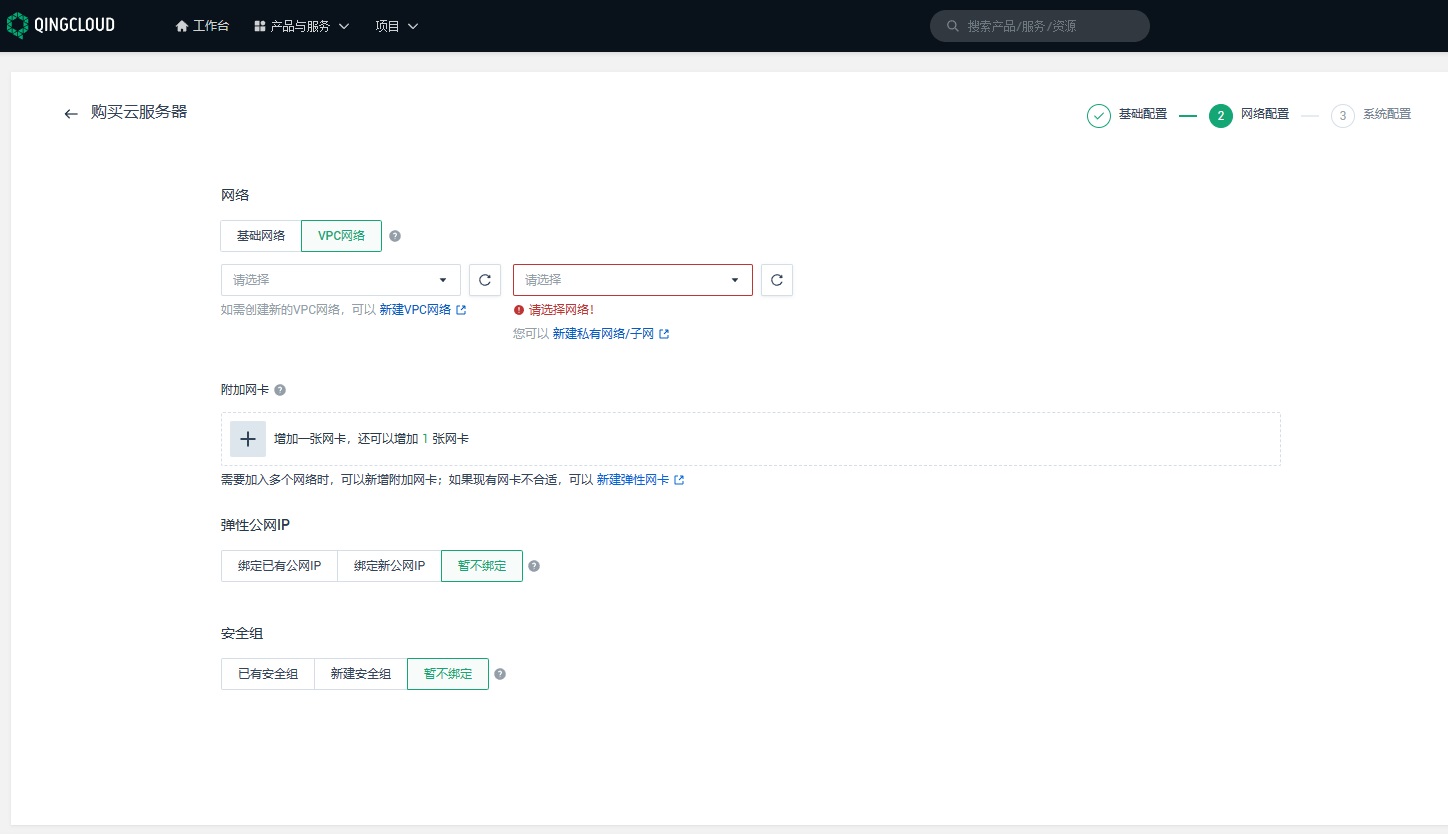The width and height of the screenshot is (1448, 834).
Task: Open the 新建弹性网卡 link
Action: click(634, 479)
